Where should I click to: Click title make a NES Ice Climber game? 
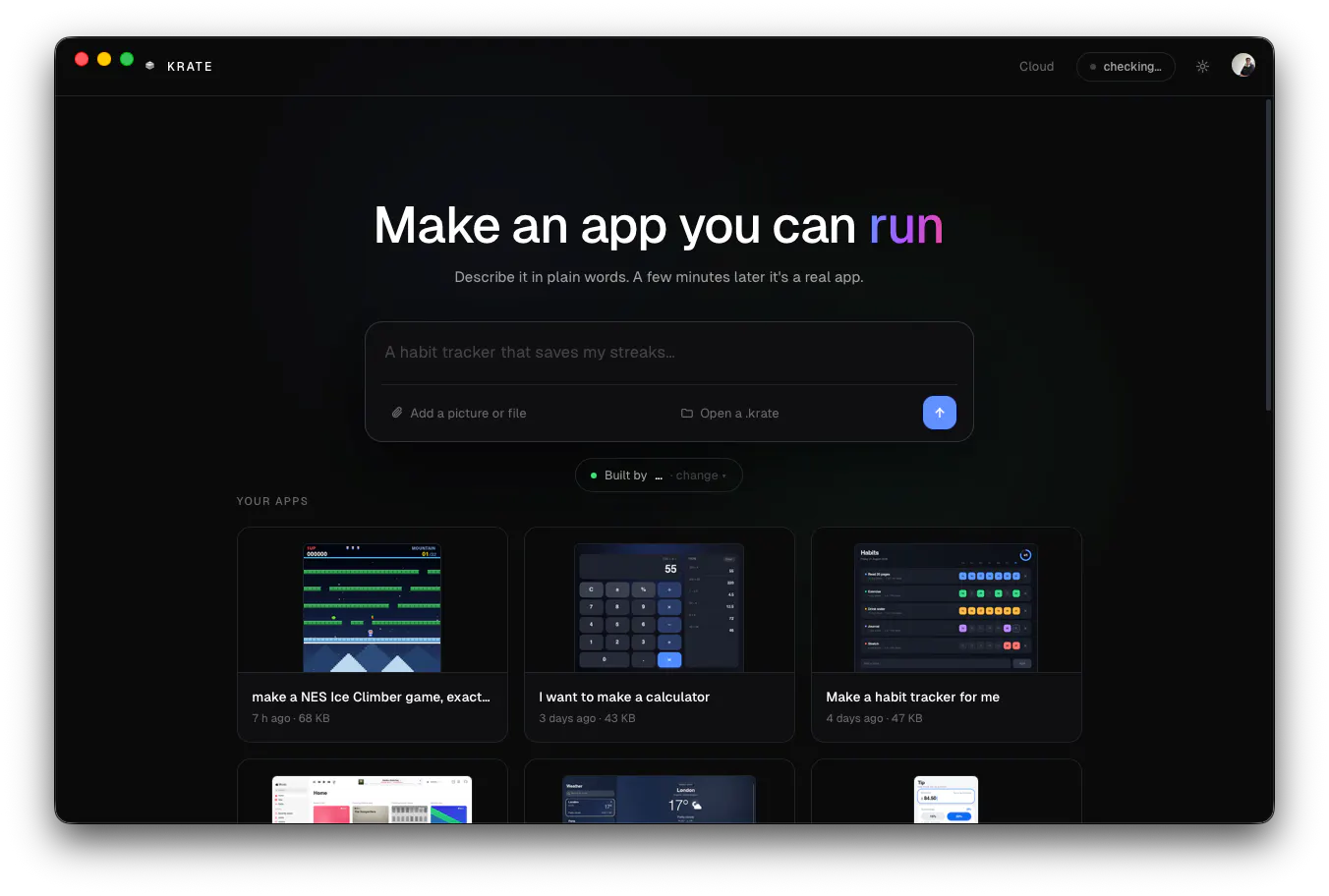[371, 697]
